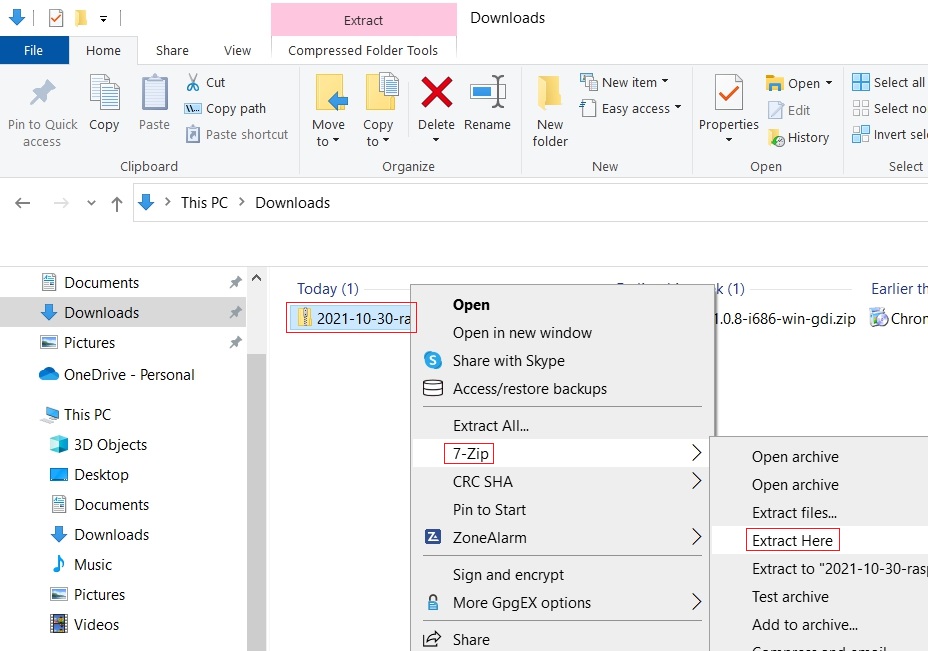Switch to the Share ribbon tab
Image resolution: width=928 pixels, height=651 pixels.
tap(172, 50)
